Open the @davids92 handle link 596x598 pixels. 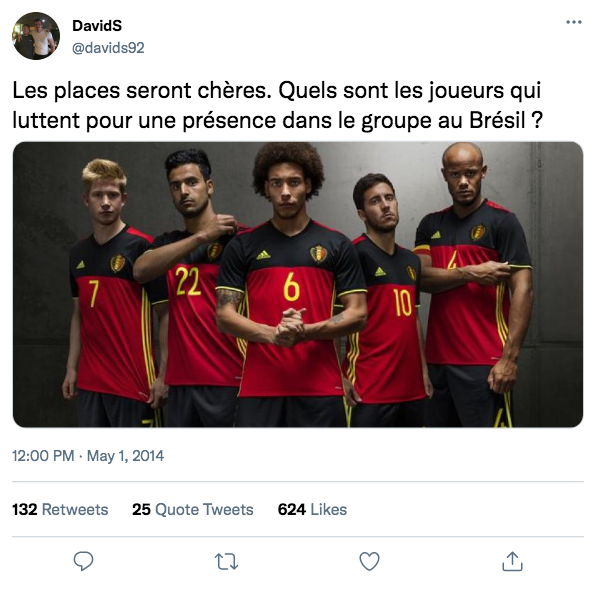(x=108, y=48)
